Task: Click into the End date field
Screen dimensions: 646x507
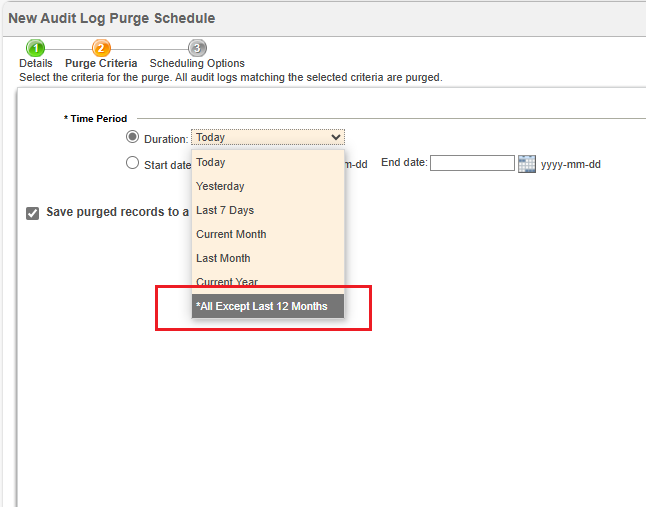Action: 472,164
